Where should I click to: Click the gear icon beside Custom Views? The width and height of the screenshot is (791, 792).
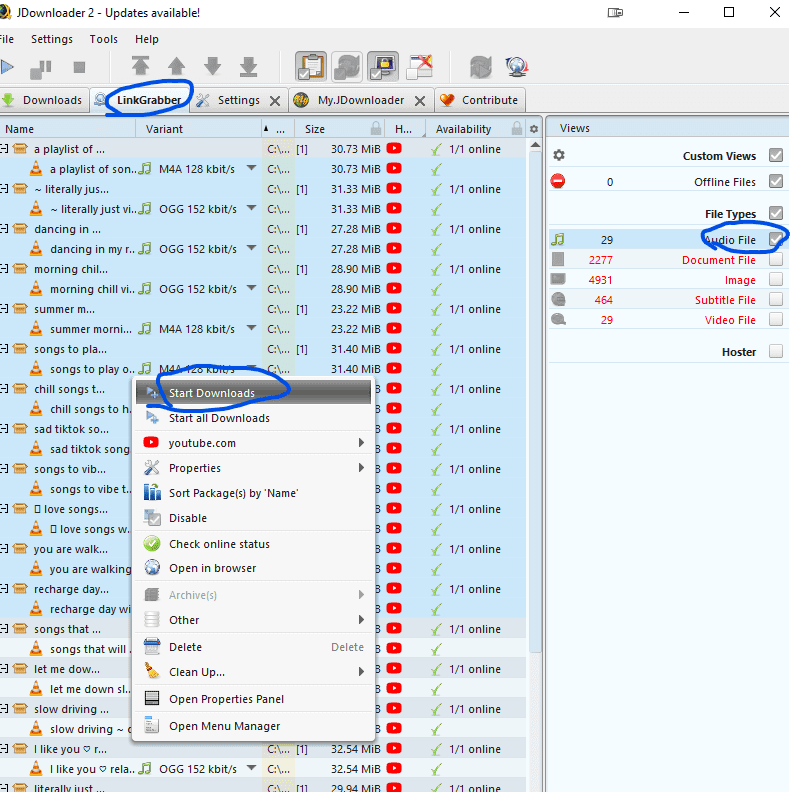click(559, 156)
